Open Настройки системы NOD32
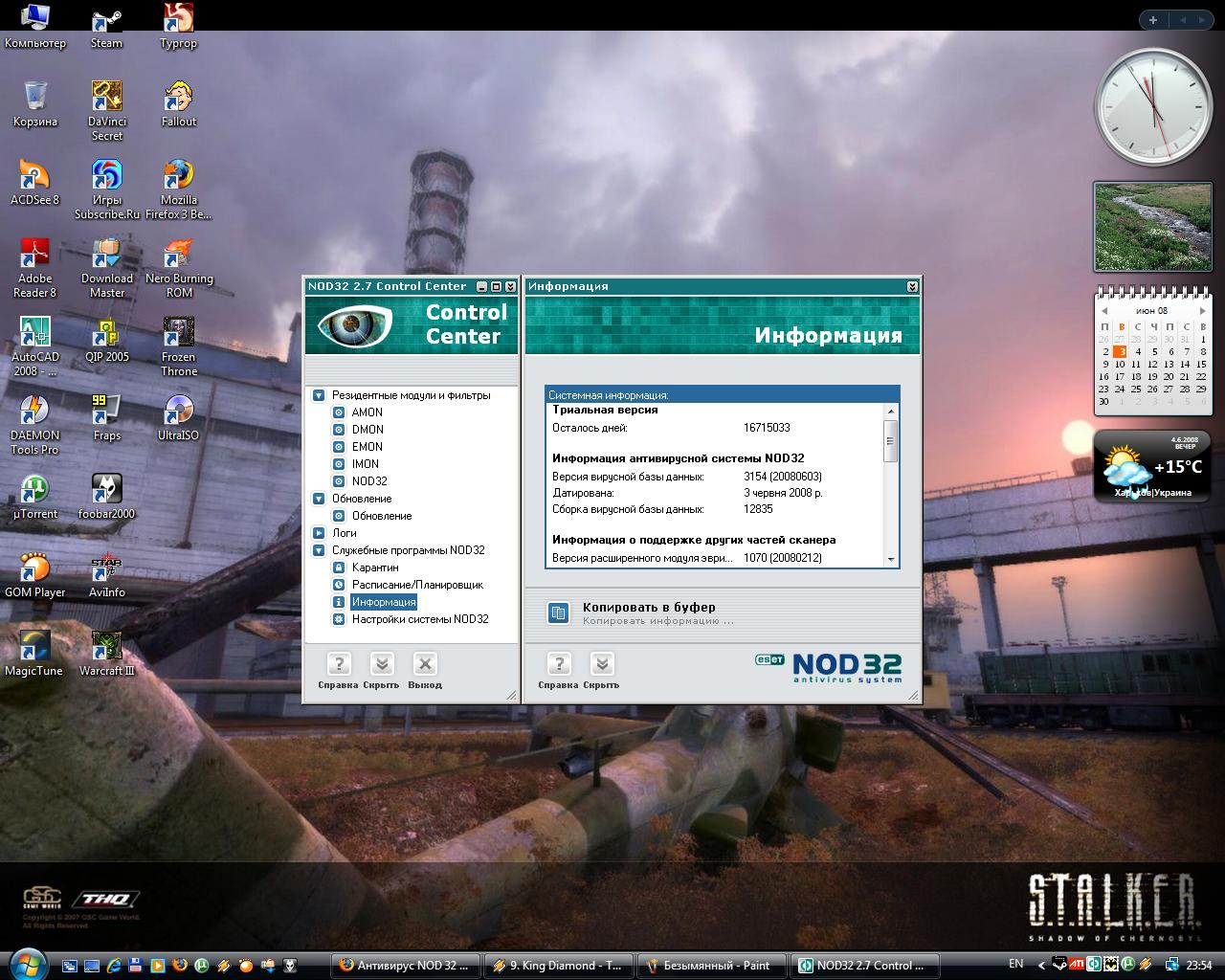The image size is (1225, 980). point(420,619)
